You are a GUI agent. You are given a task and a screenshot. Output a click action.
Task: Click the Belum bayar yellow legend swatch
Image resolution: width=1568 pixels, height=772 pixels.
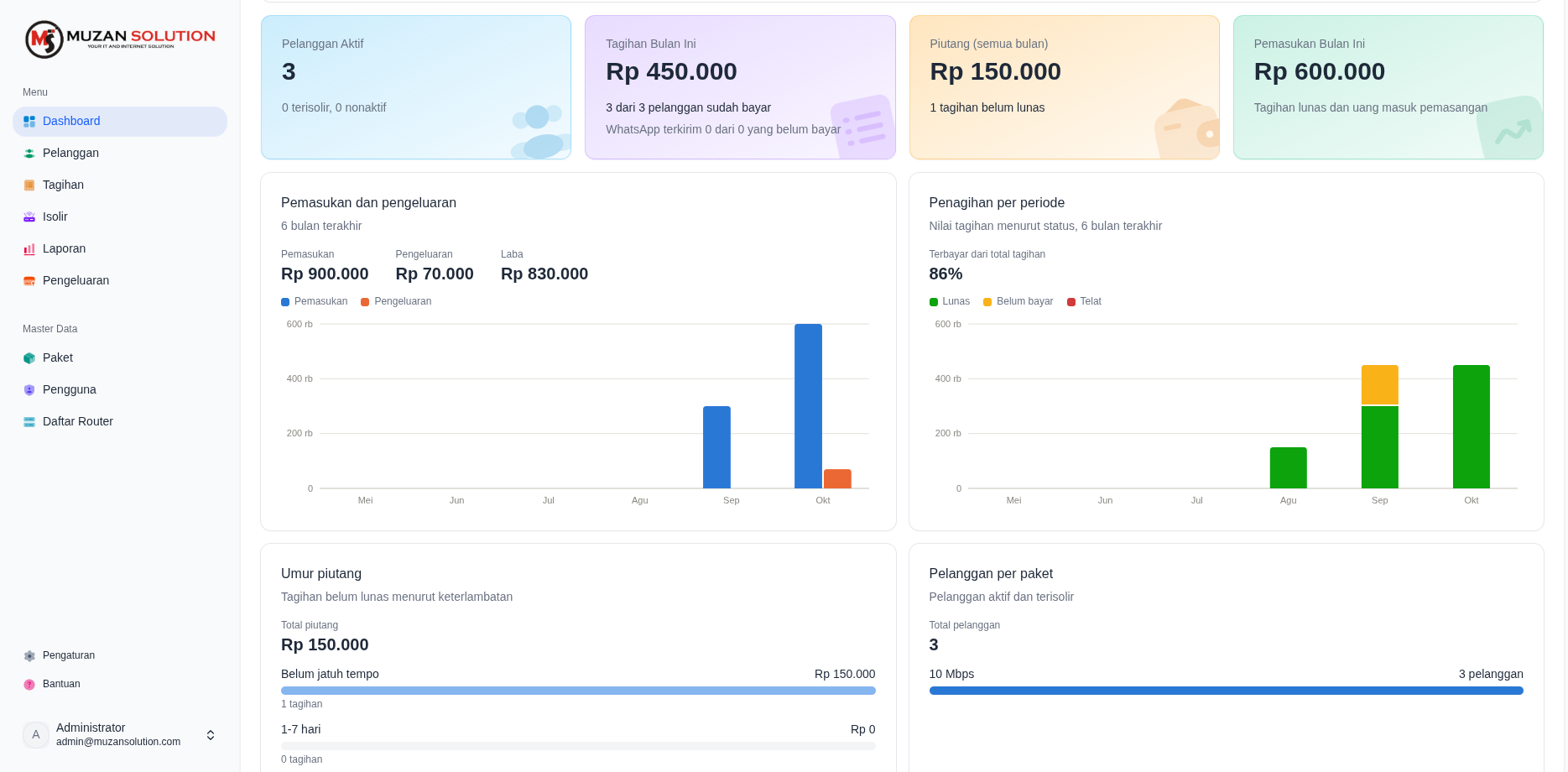987,302
